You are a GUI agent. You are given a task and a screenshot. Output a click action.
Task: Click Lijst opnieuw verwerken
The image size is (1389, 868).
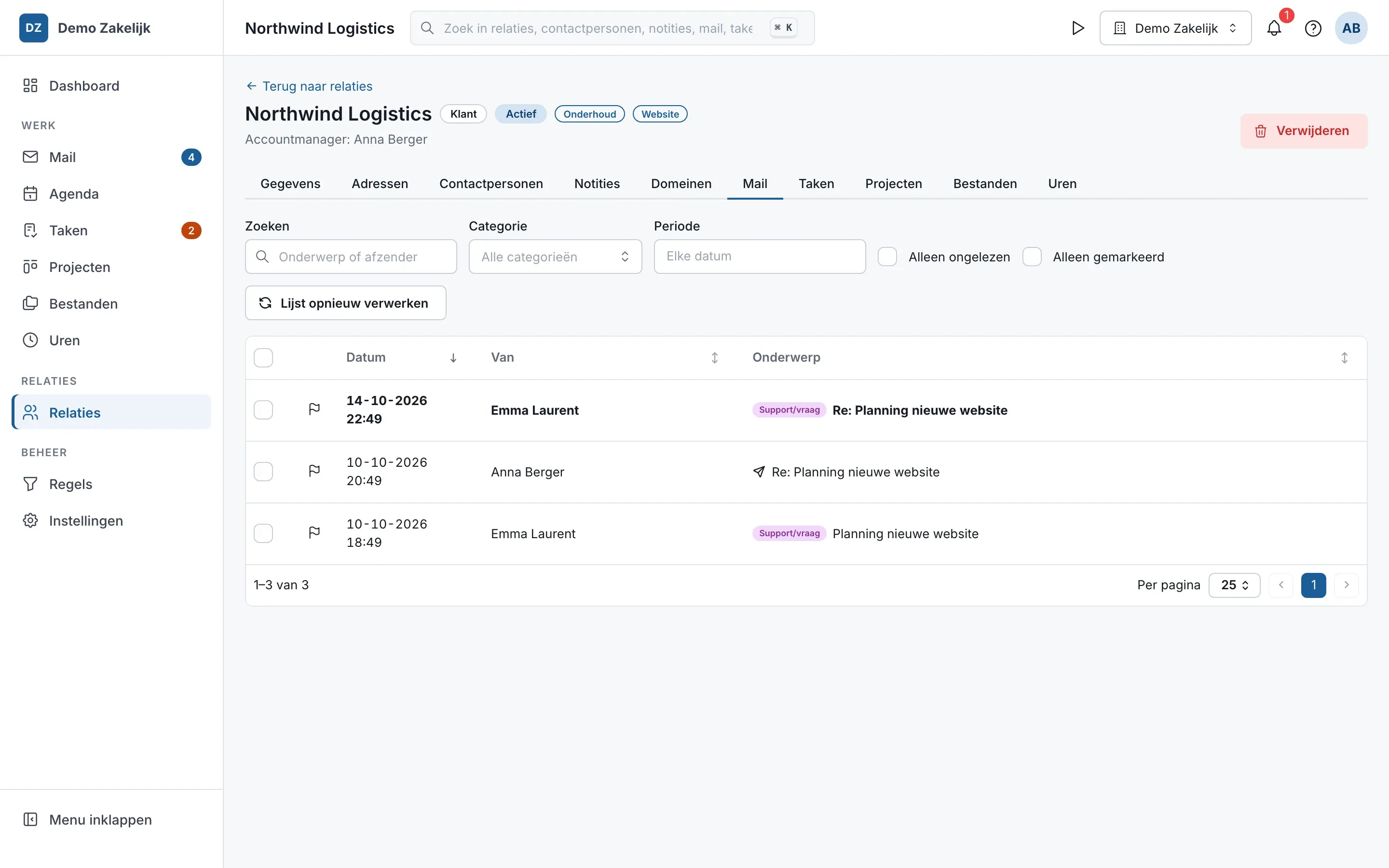point(345,303)
